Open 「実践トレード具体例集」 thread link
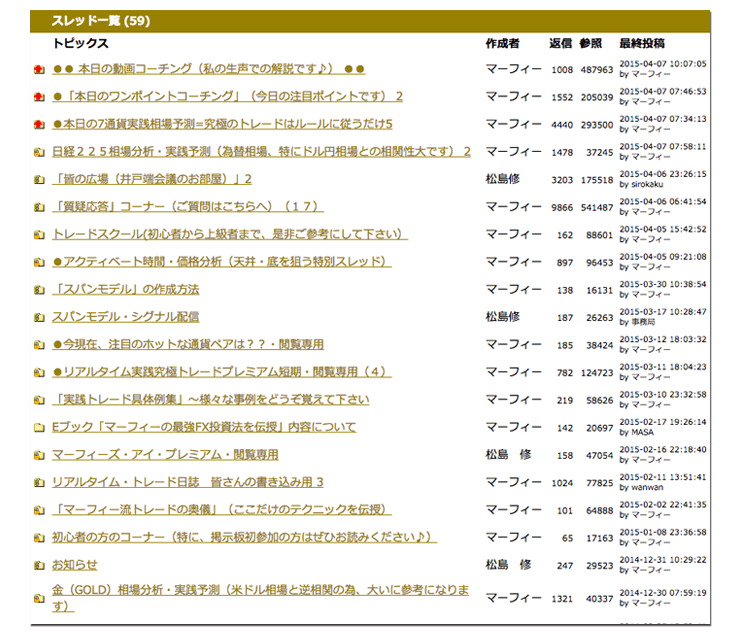Screen dimensions: 740x634 (x=210, y=400)
